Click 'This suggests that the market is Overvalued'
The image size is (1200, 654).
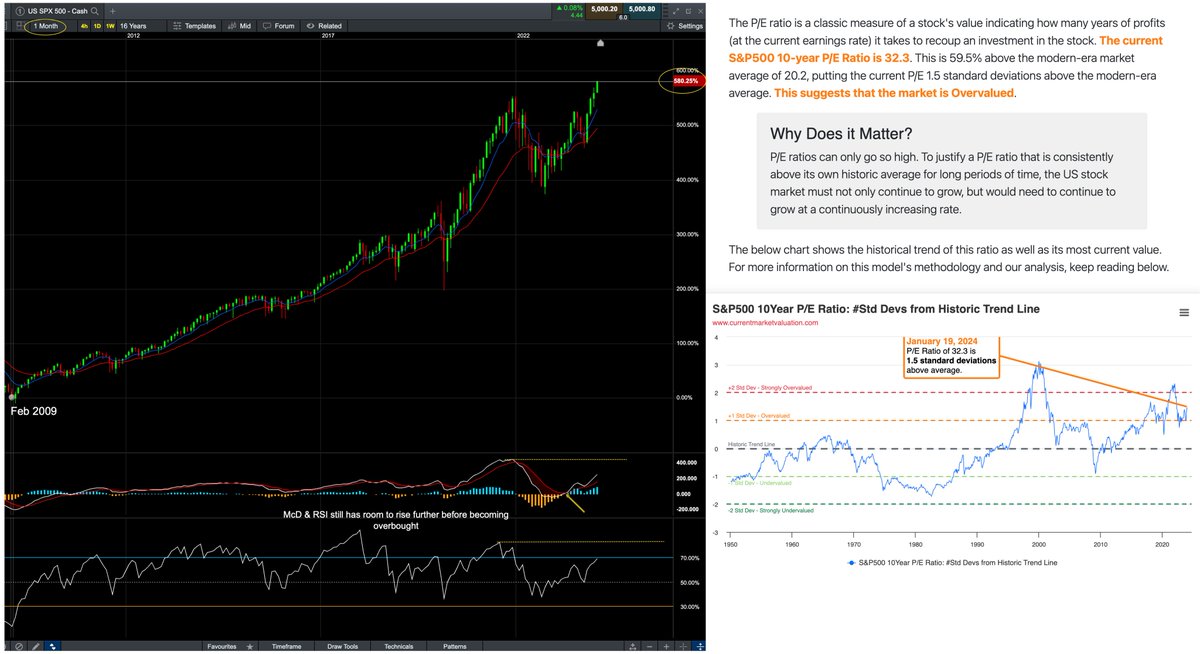(894, 93)
